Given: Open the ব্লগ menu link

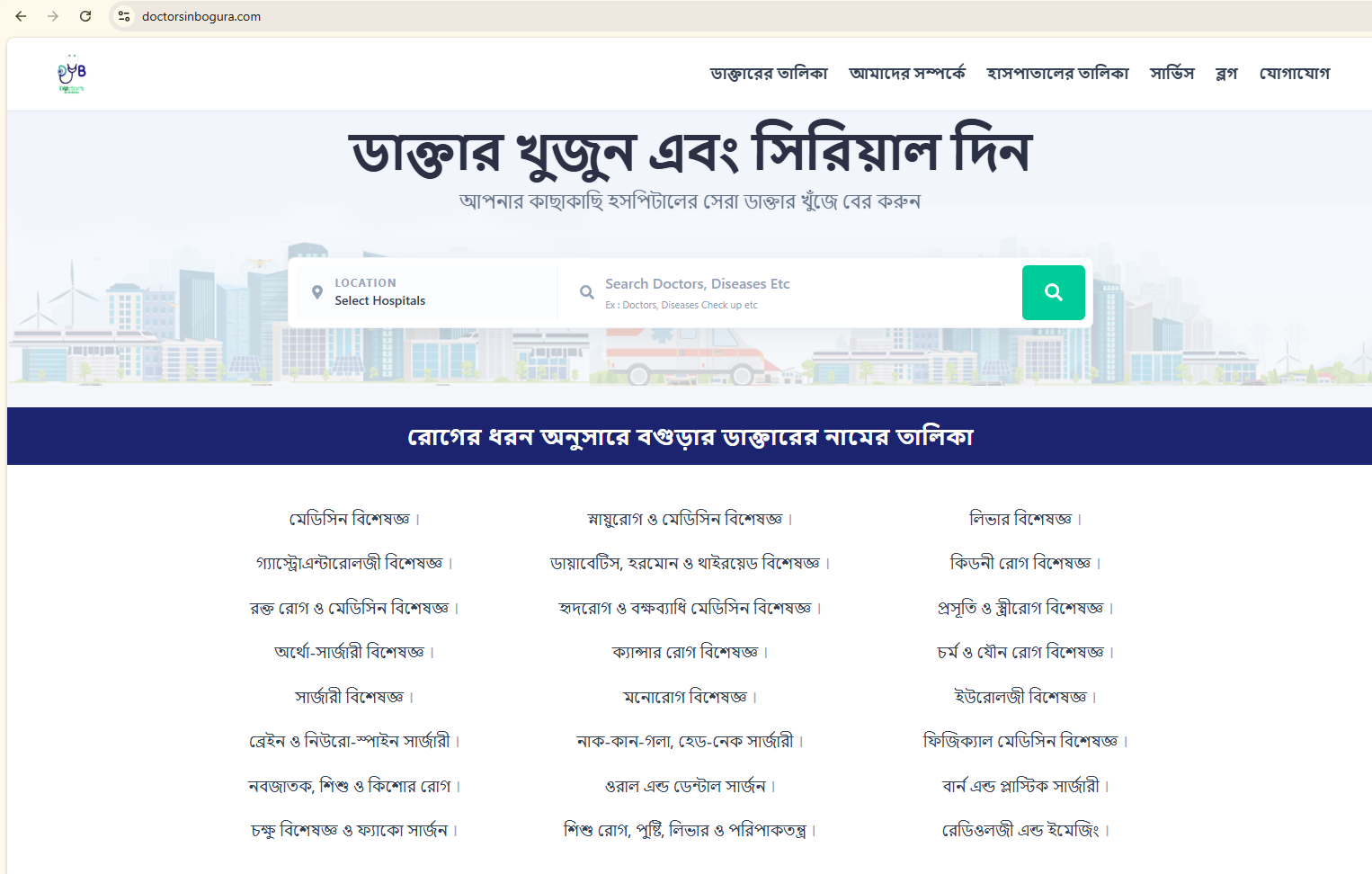Looking at the screenshot, I should 1226,74.
